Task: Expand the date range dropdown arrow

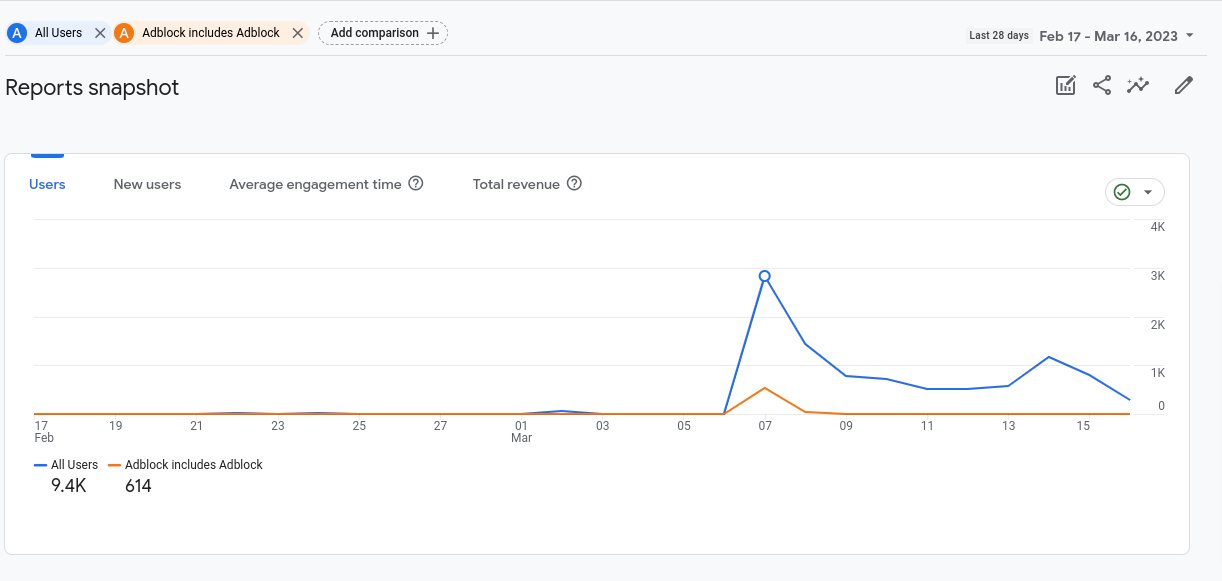Action: 1189,36
